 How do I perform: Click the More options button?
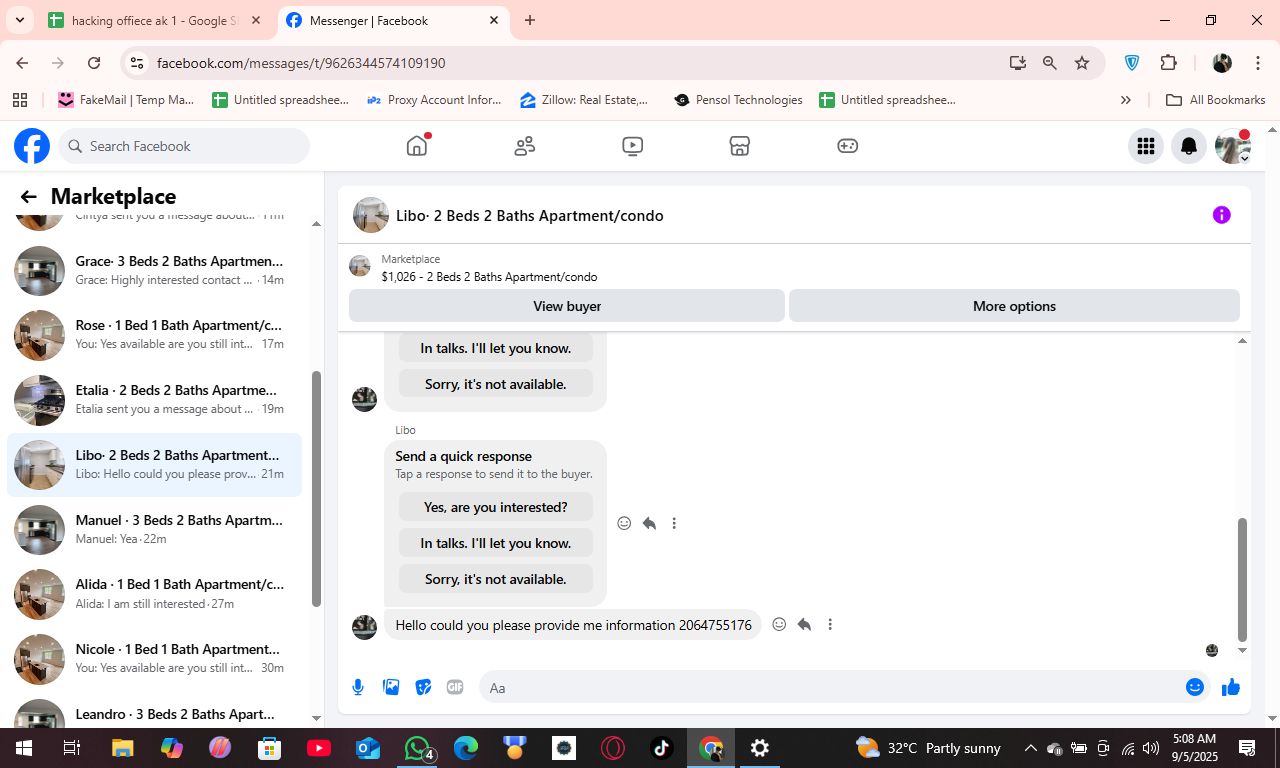(x=1014, y=306)
